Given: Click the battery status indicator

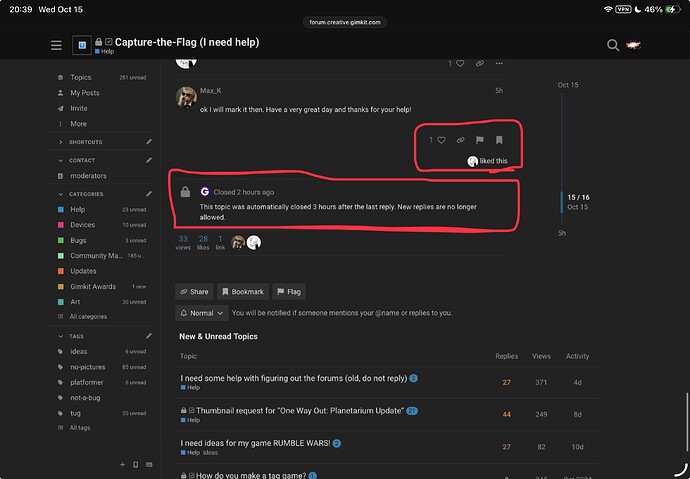Looking at the screenshot, I should 673,9.
